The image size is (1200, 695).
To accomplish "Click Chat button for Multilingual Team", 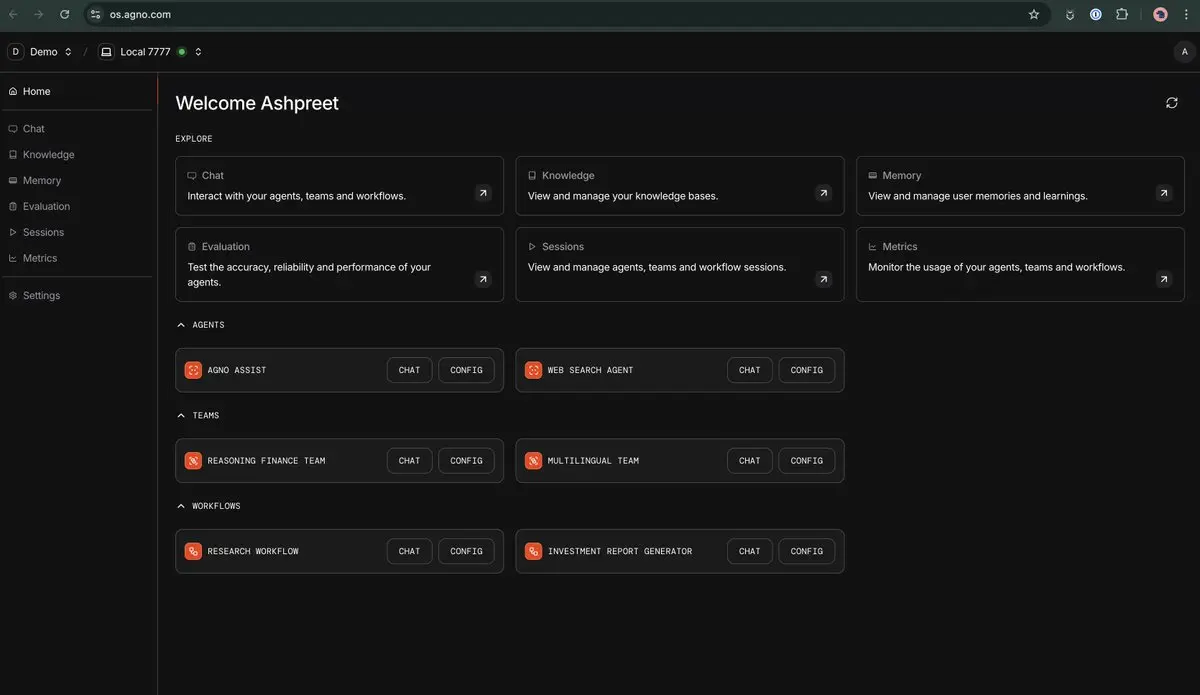I will (750, 461).
